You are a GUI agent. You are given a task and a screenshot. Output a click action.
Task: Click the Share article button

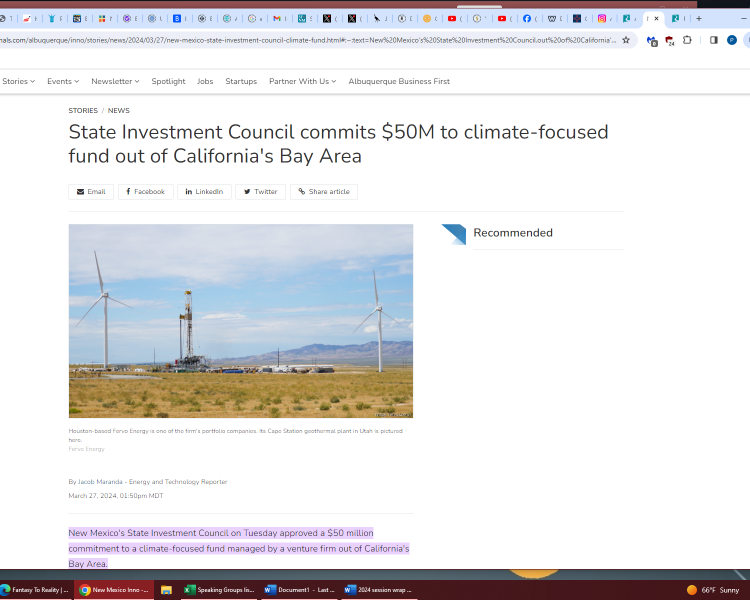click(x=323, y=191)
